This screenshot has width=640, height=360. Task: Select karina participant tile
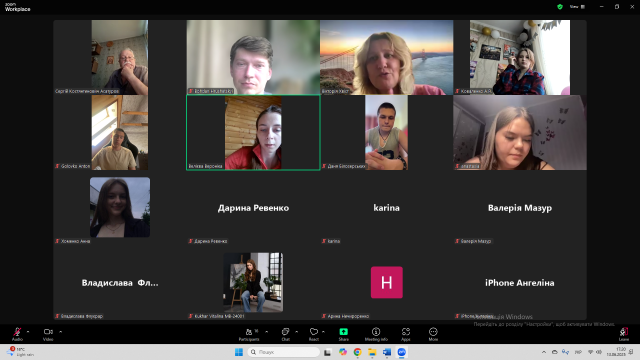pos(387,208)
